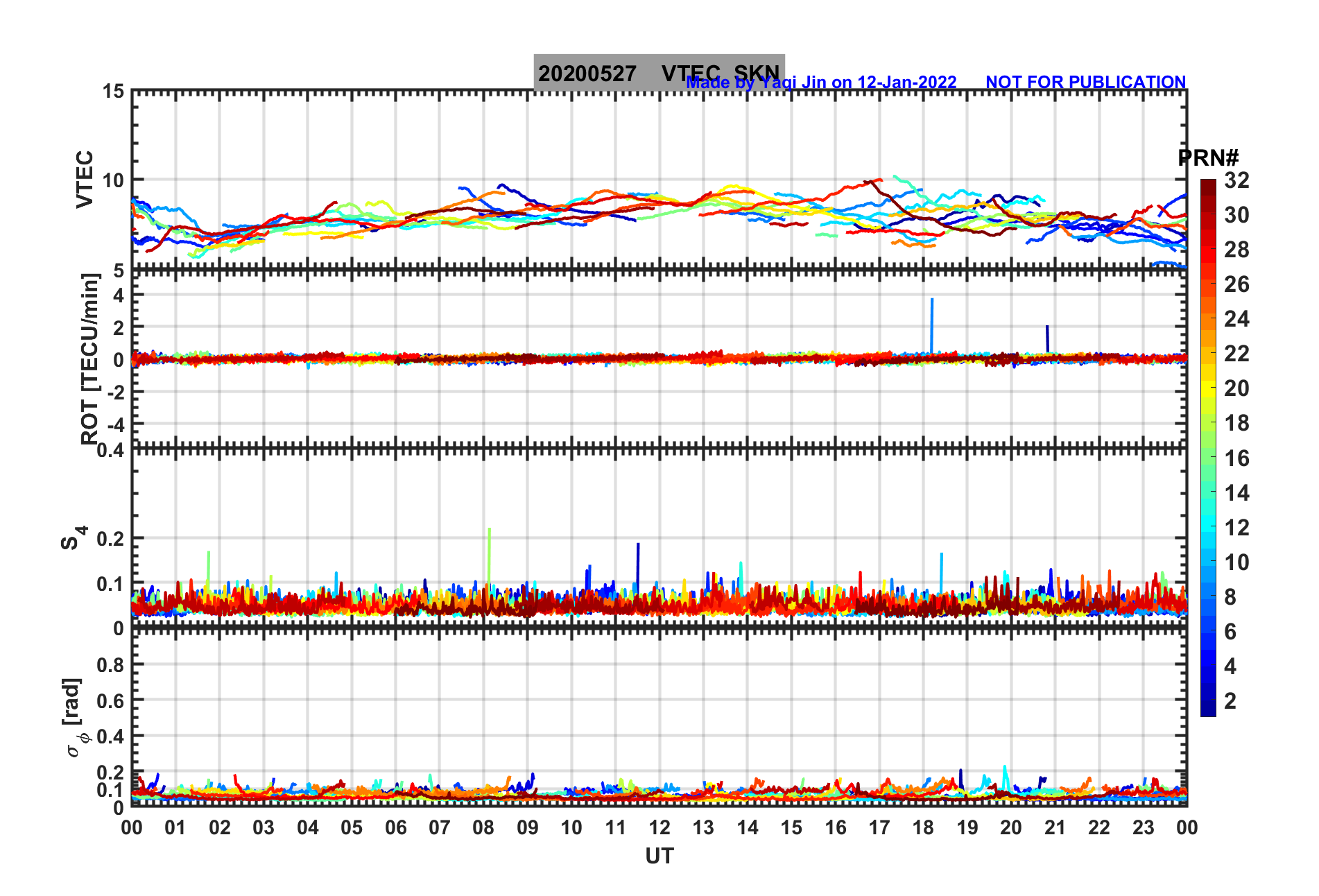The height and width of the screenshot is (896, 1319).
Task: Click the 'Made by Yaqi Jin on 12-Jan-2022' text
Action: tap(821, 82)
